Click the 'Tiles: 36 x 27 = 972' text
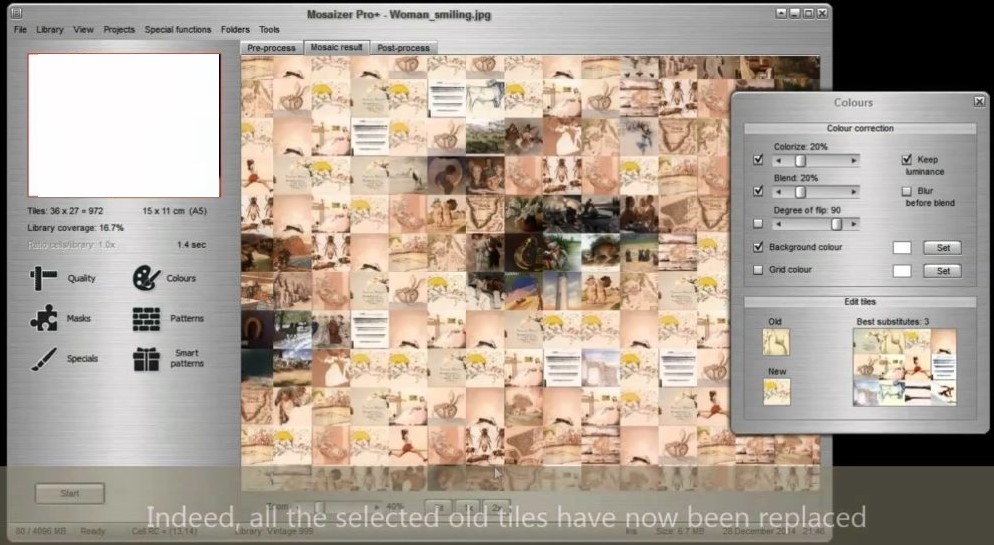This screenshot has width=994, height=545. (x=65, y=211)
